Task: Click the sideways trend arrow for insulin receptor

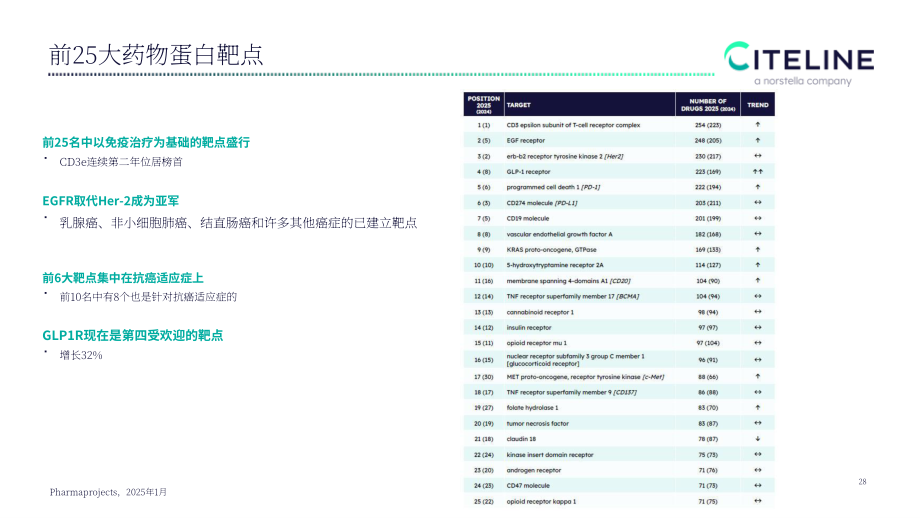Action: click(x=757, y=327)
